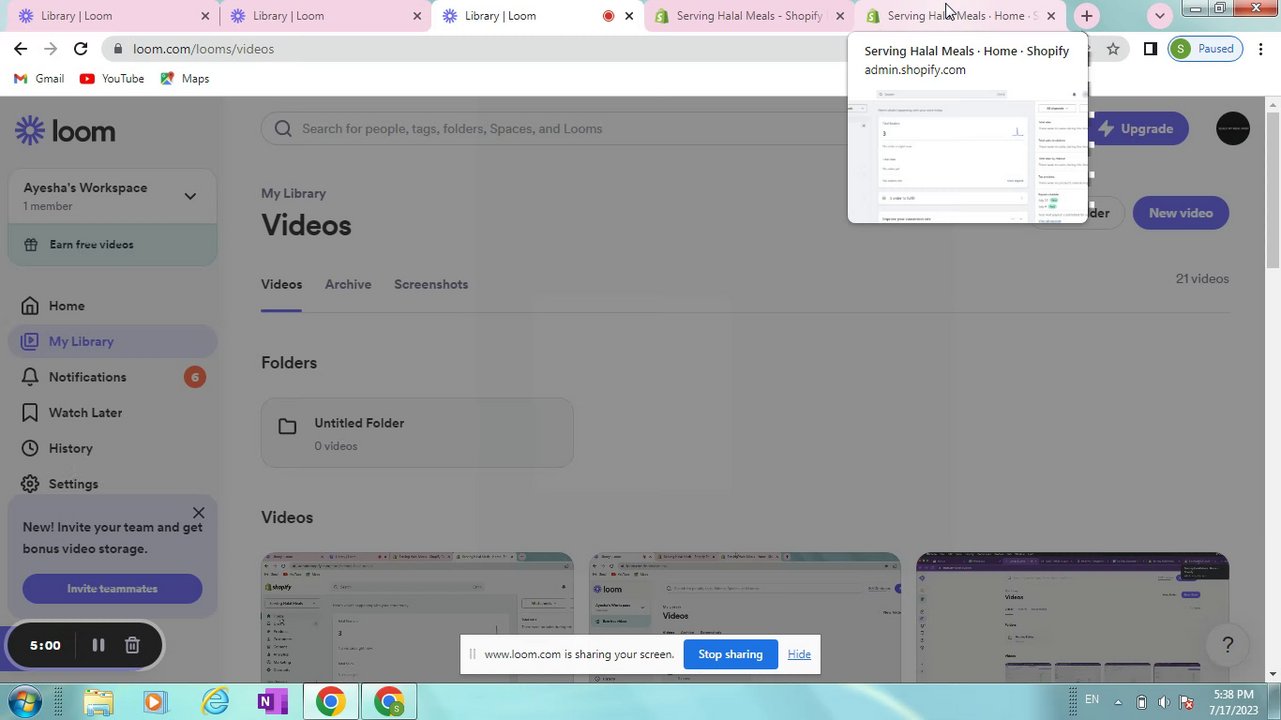
Task: Bookmark this page with the star icon
Action: 1113,48
